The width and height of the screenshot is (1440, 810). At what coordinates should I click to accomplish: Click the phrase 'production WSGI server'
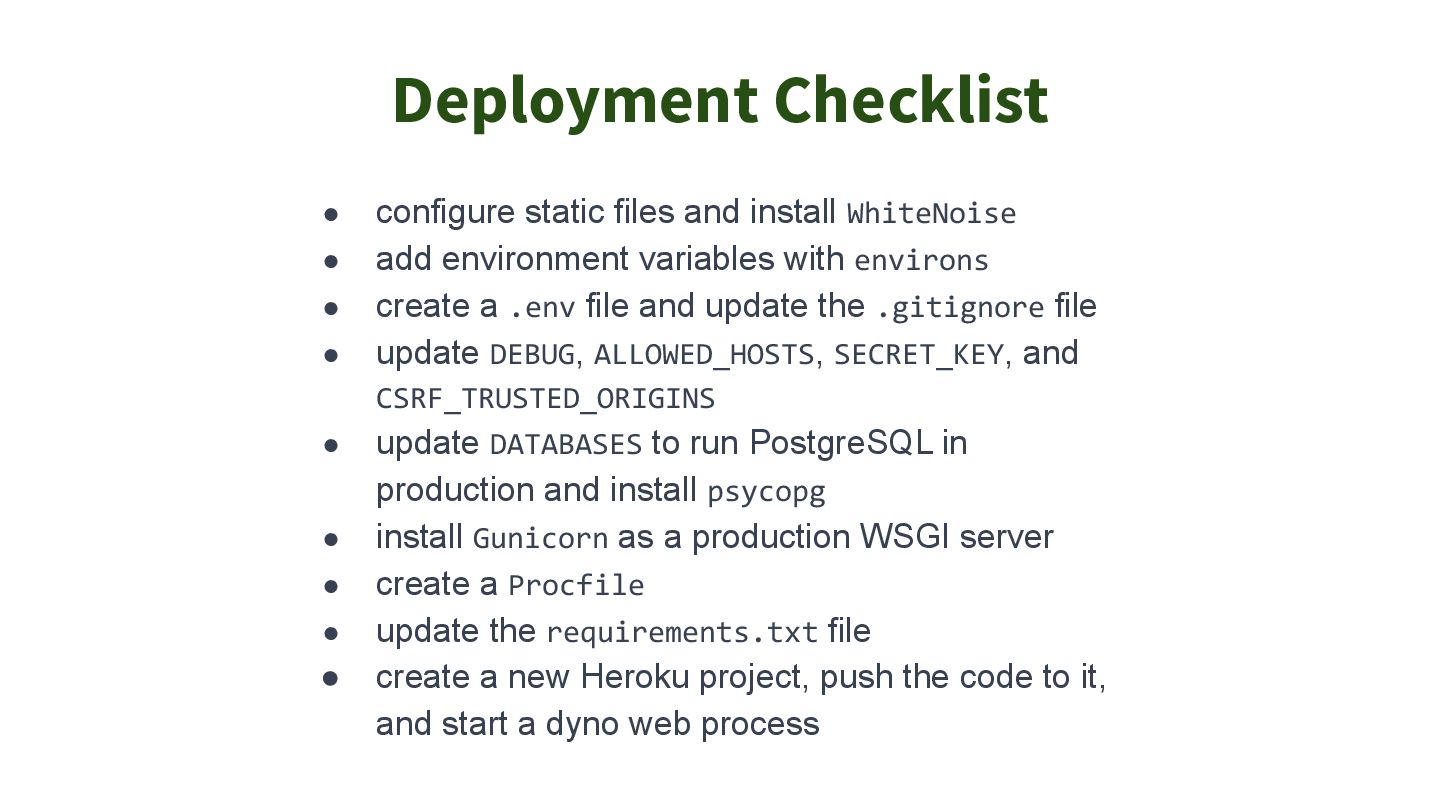(872, 537)
